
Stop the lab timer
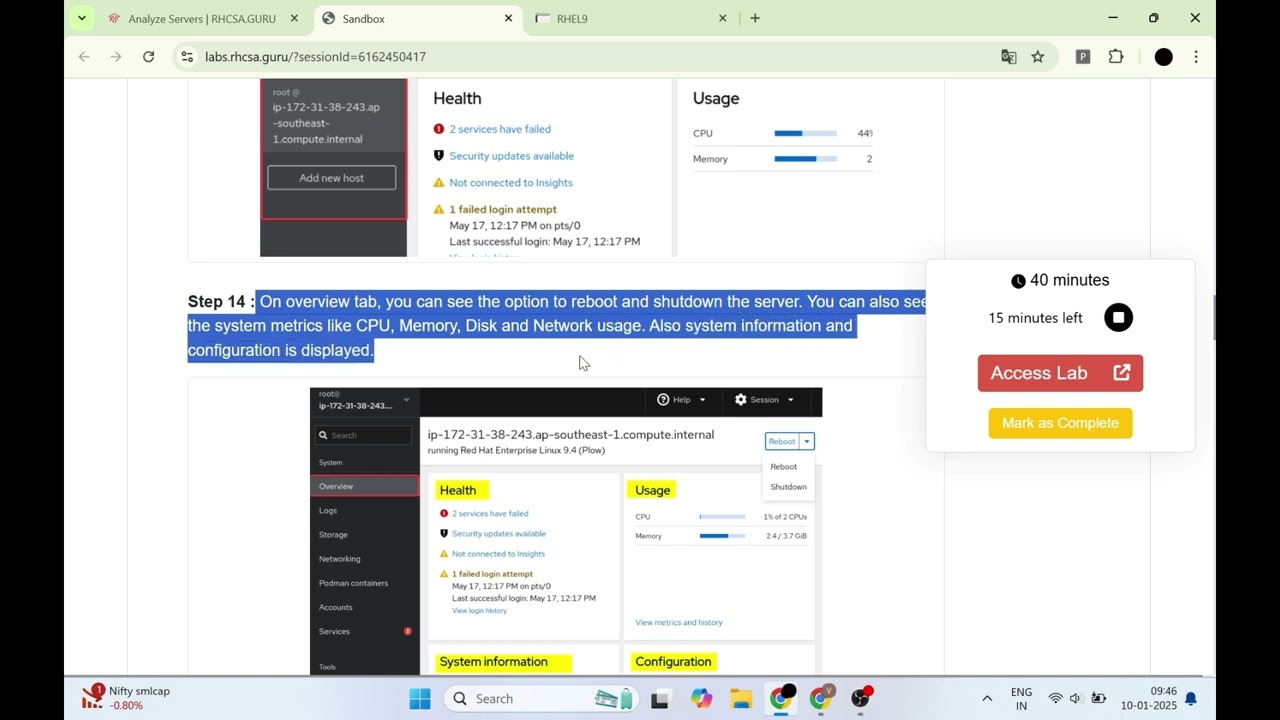[1118, 318]
